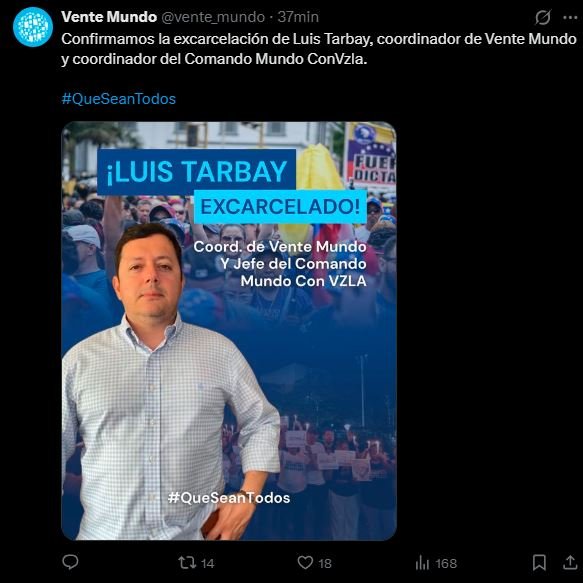Open the 37min timestamp permalink
Image resolution: width=583 pixels, height=583 pixels.
pos(298,17)
